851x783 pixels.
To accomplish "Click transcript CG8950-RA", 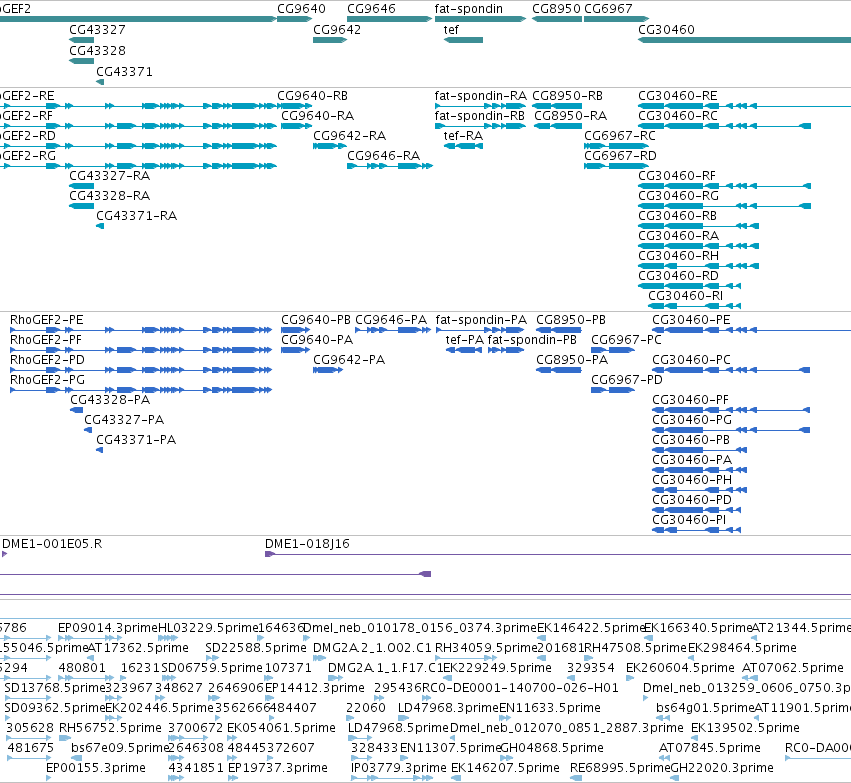I will pyautogui.click(x=570, y=116).
